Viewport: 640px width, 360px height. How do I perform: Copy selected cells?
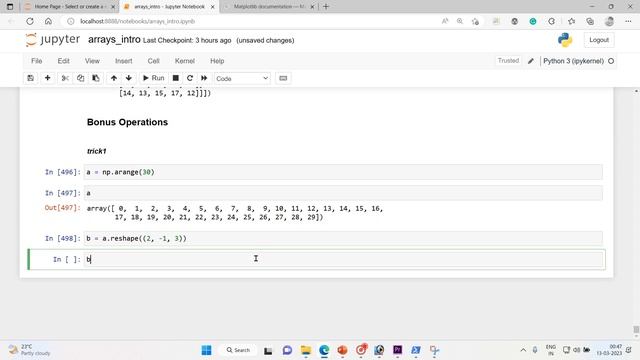coord(80,78)
